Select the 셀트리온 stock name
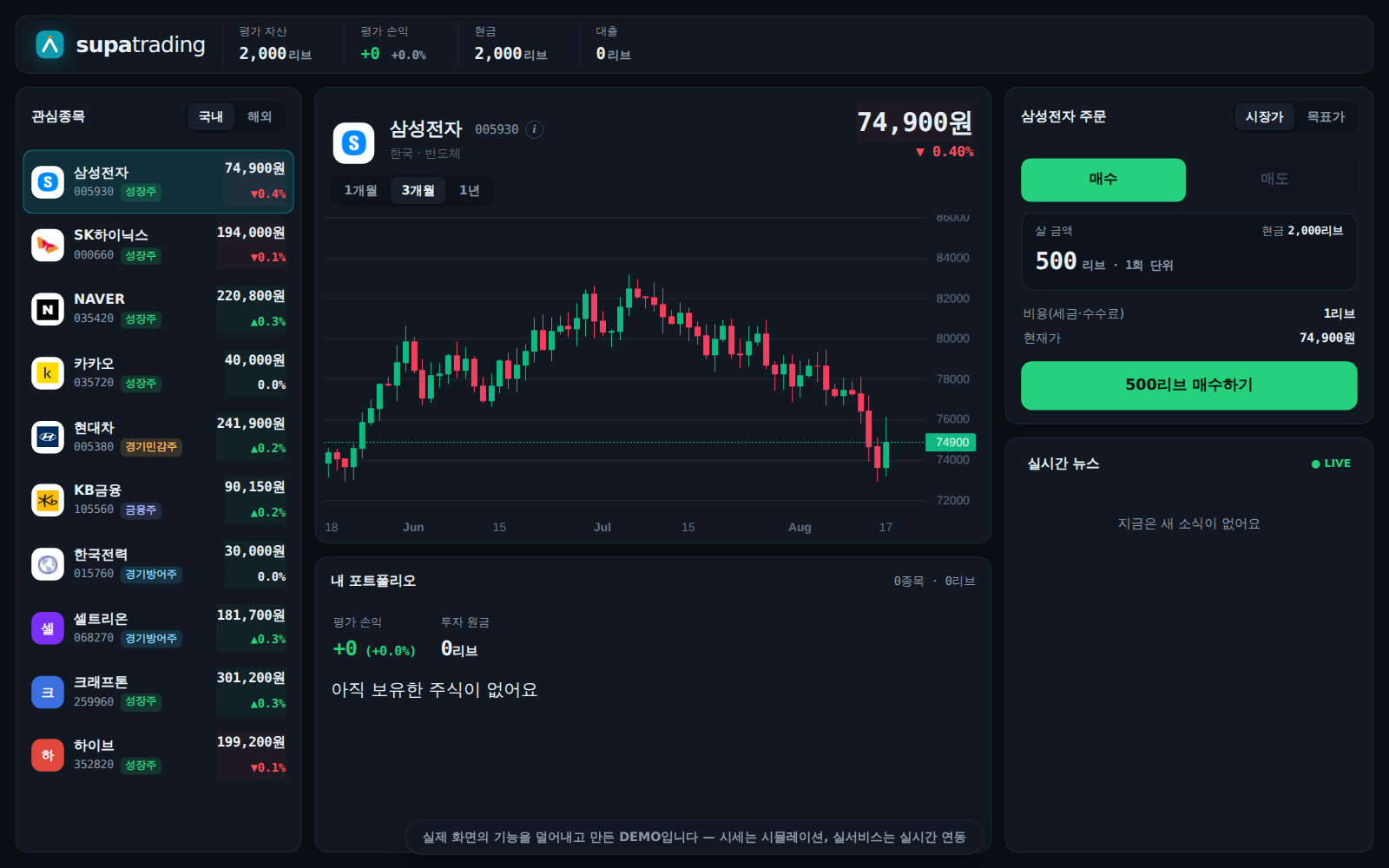Image resolution: width=1389 pixels, height=868 pixels. click(x=101, y=619)
